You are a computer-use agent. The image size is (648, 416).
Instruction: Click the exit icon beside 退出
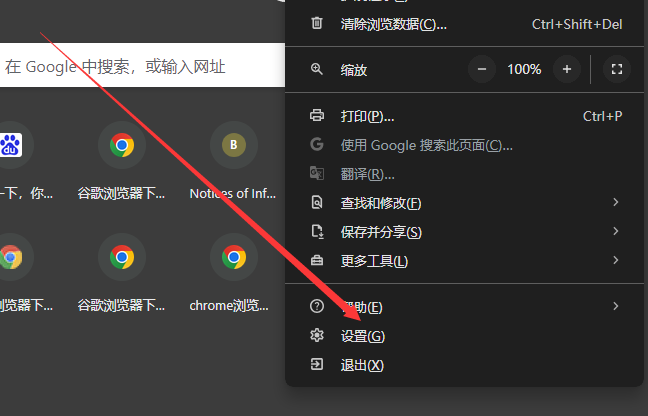pyautogui.click(x=317, y=364)
